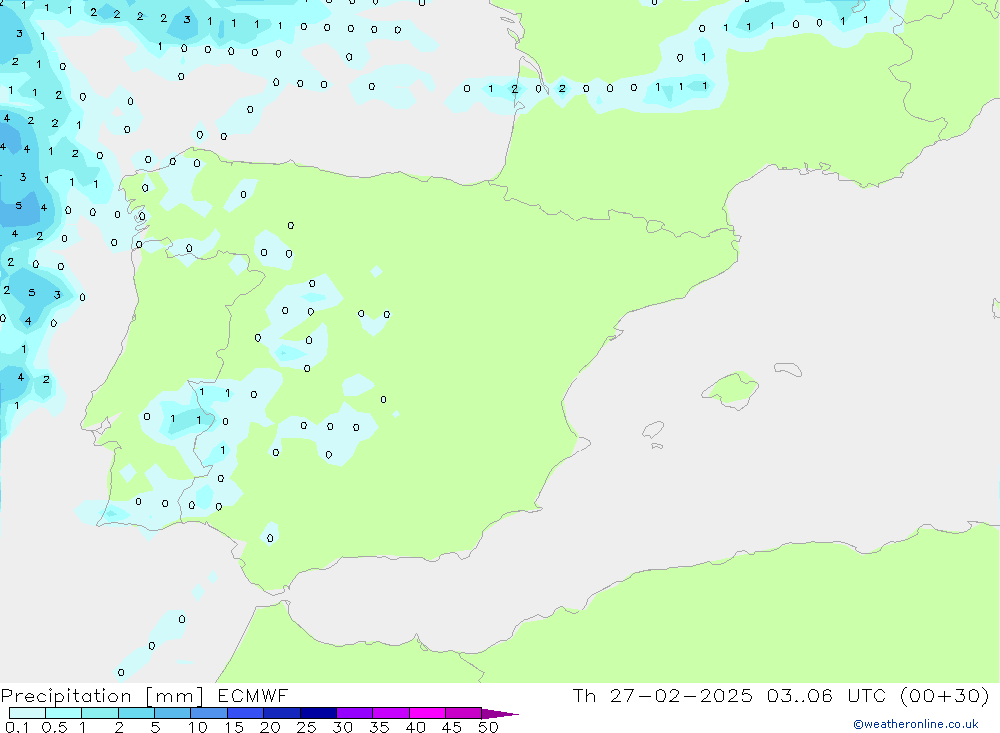Click the '45' legend scale label
Viewport: 1000px width, 733px height.
(x=452, y=727)
